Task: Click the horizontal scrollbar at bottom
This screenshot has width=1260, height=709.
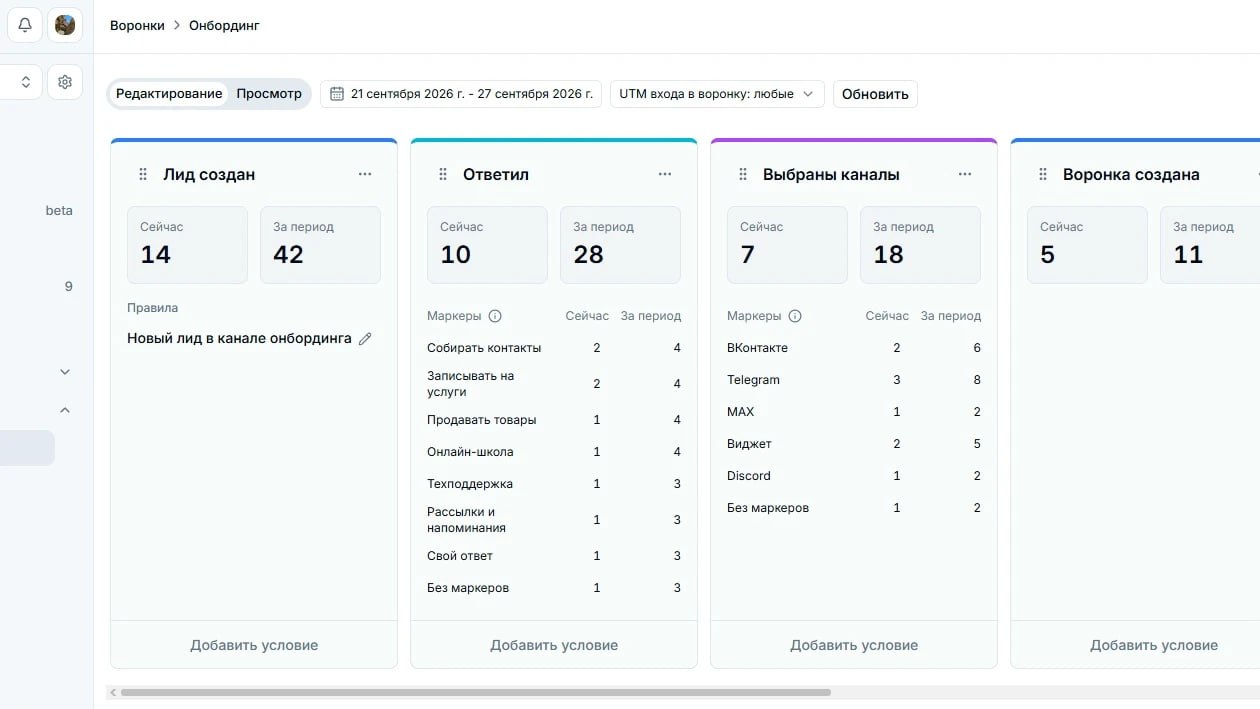Action: pyautogui.click(x=475, y=692)
